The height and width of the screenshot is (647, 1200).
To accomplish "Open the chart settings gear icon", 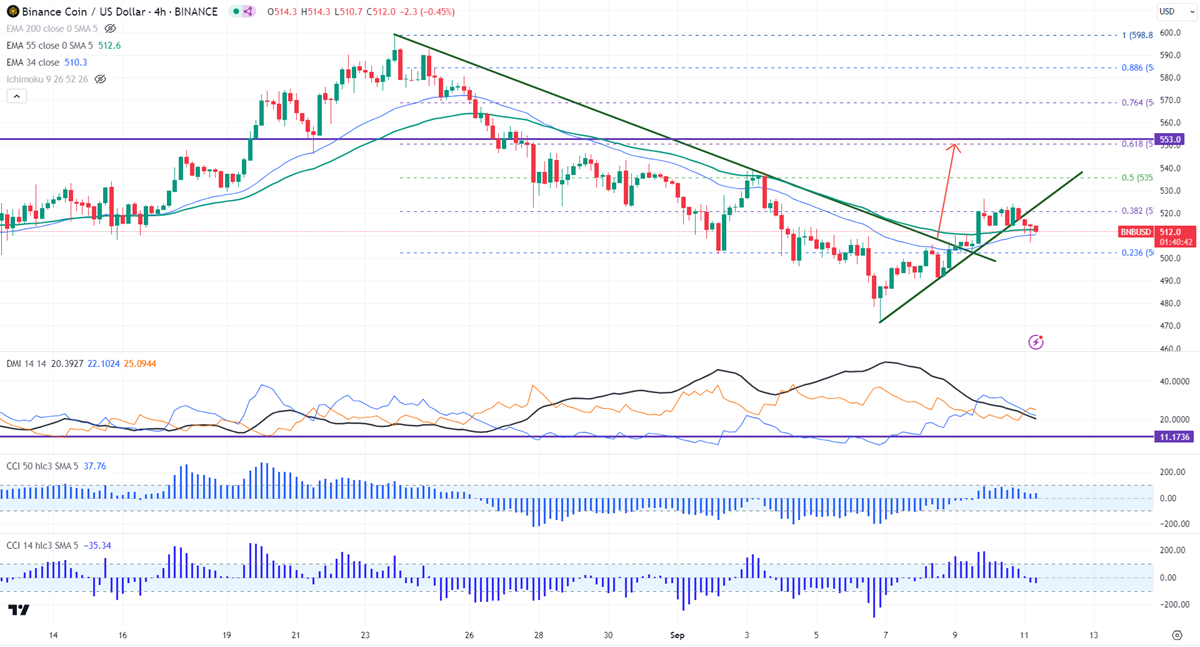I will coord(1175,635).
